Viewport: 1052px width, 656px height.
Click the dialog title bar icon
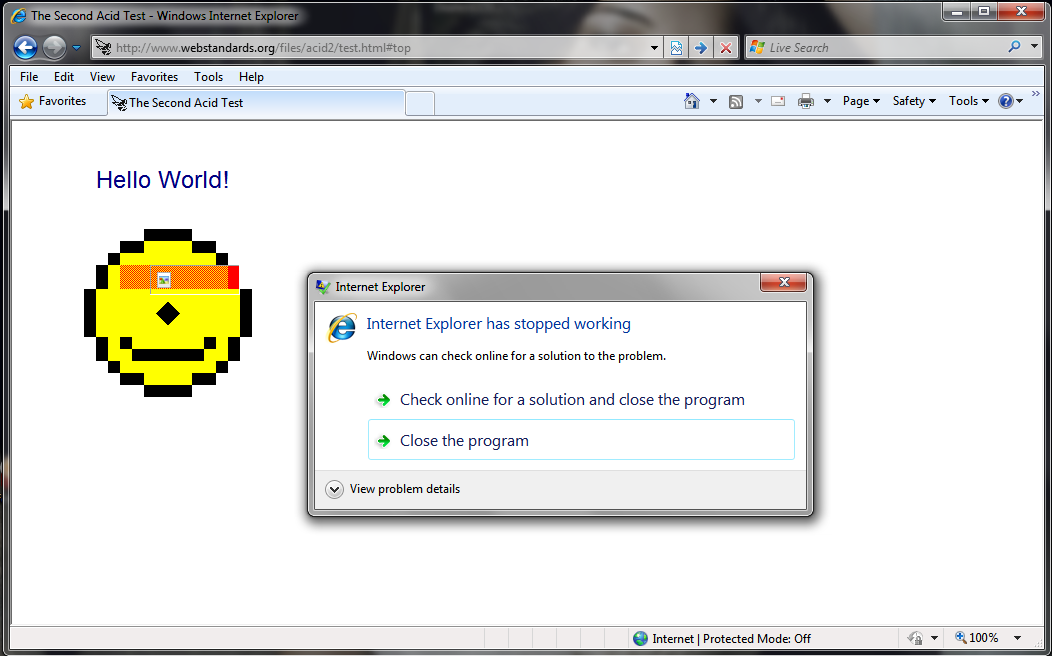pos(323,287)
